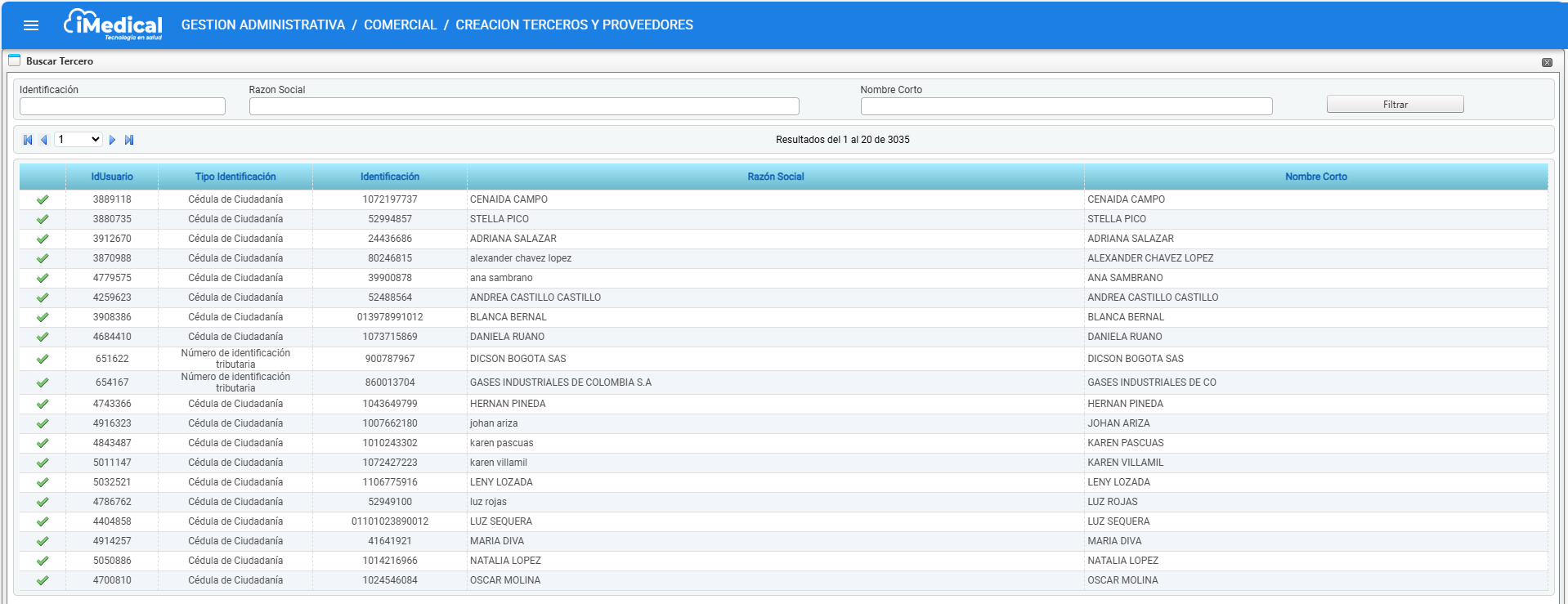Screen dimensions: 1568x604
Task: Focus the Nombre Corto filter field
Action: point(1066,106)
